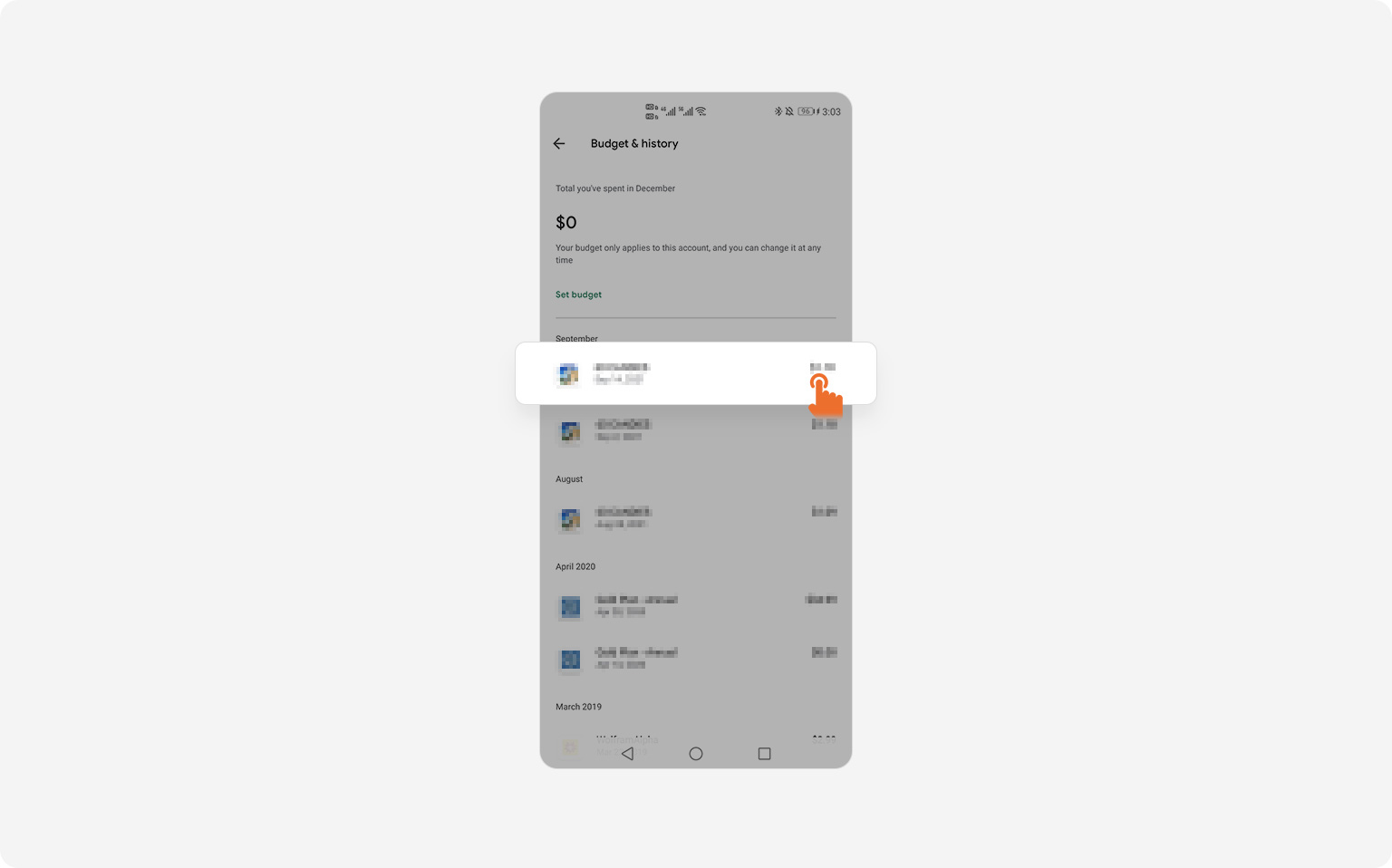Viewport: 1392px width, 868px height.
Task: Select the $0 total spent amount
Action: click(565, 222)
